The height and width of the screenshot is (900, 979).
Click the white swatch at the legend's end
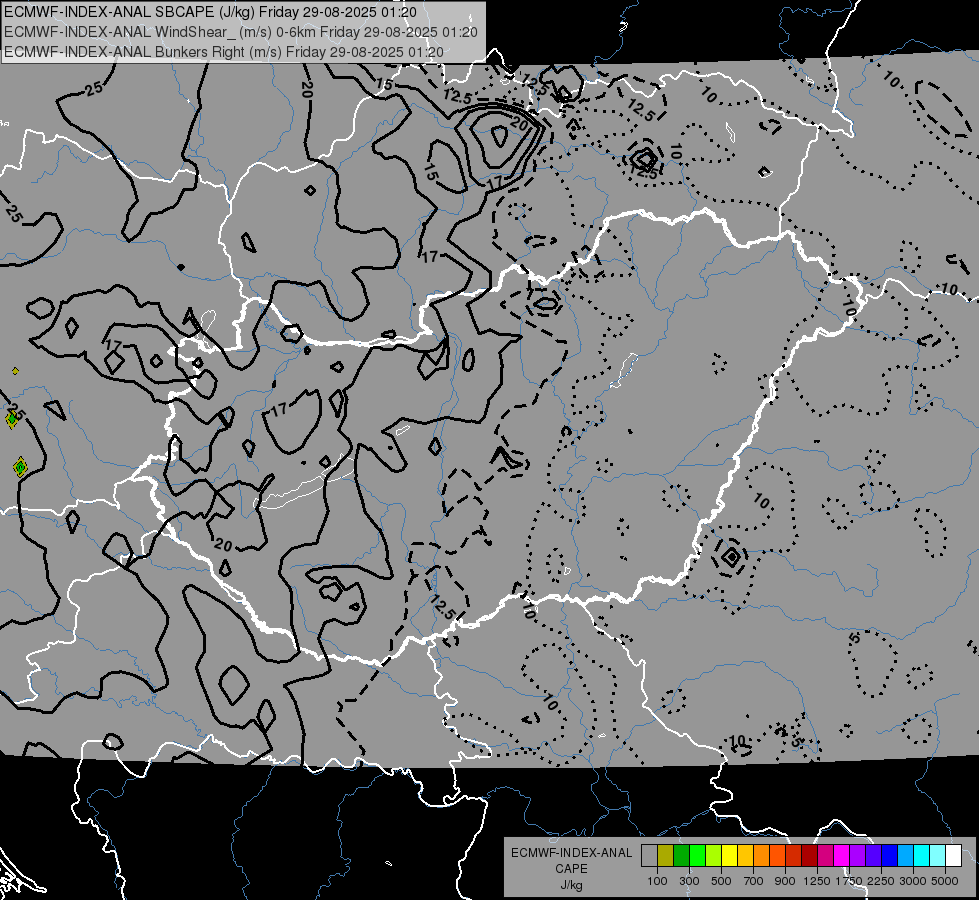954,855
